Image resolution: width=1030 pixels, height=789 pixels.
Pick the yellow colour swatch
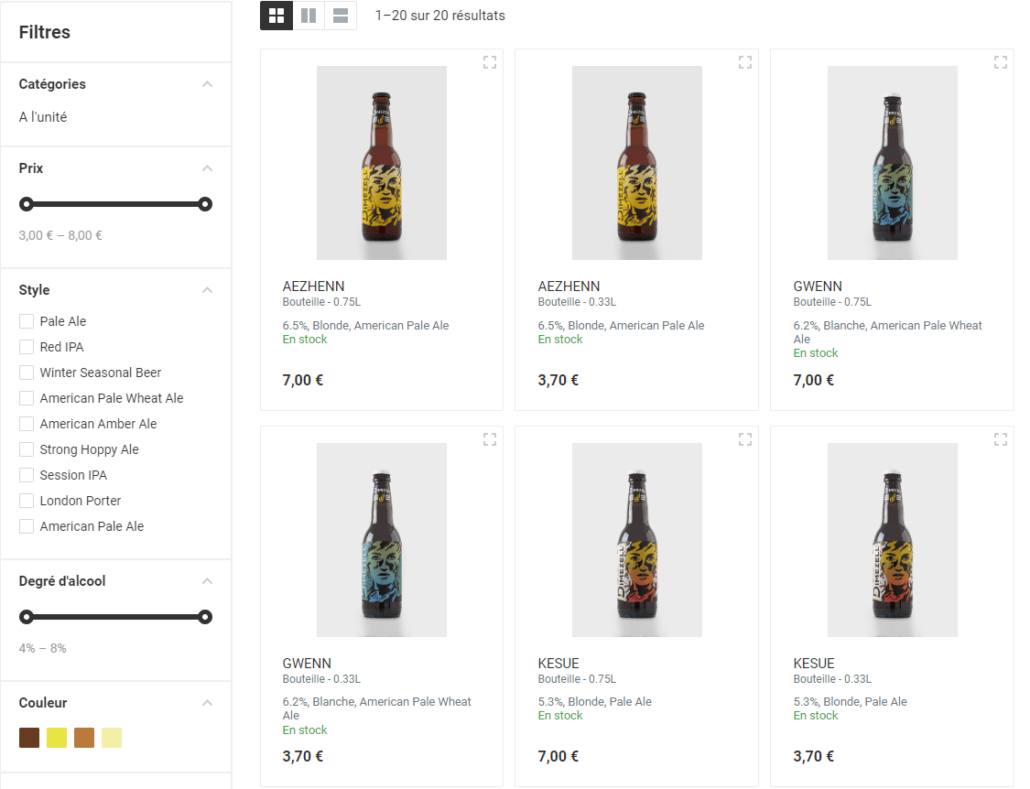pos(56,738)
